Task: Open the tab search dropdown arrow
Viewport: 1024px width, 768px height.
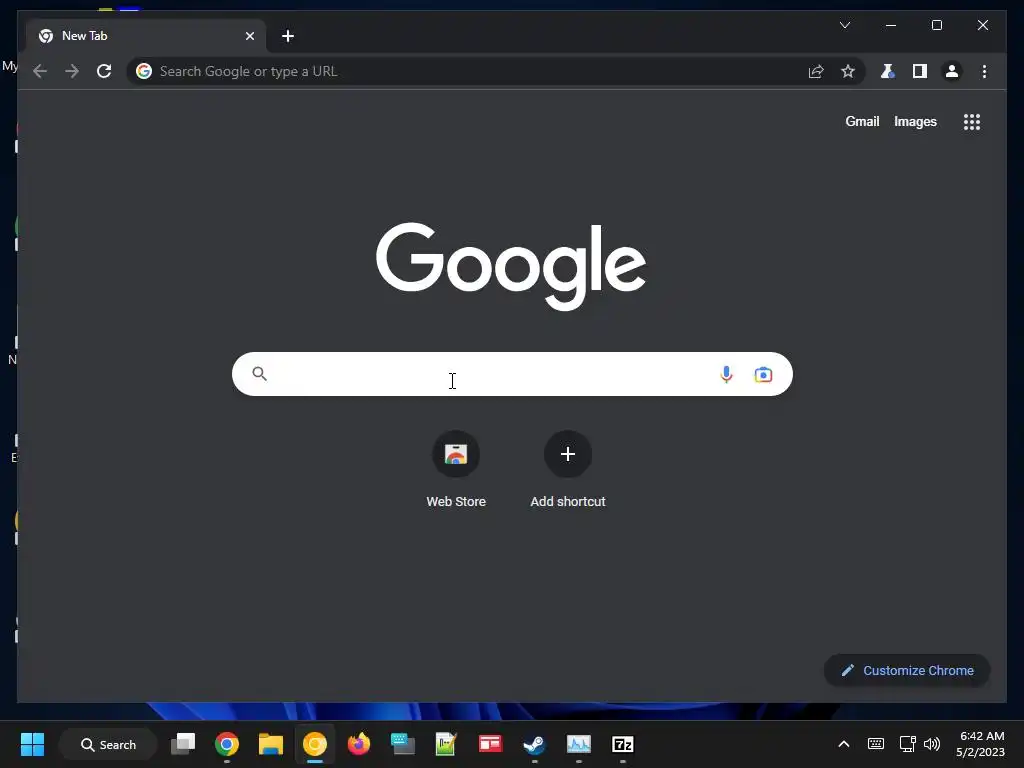Action: (x=844, y=25)
